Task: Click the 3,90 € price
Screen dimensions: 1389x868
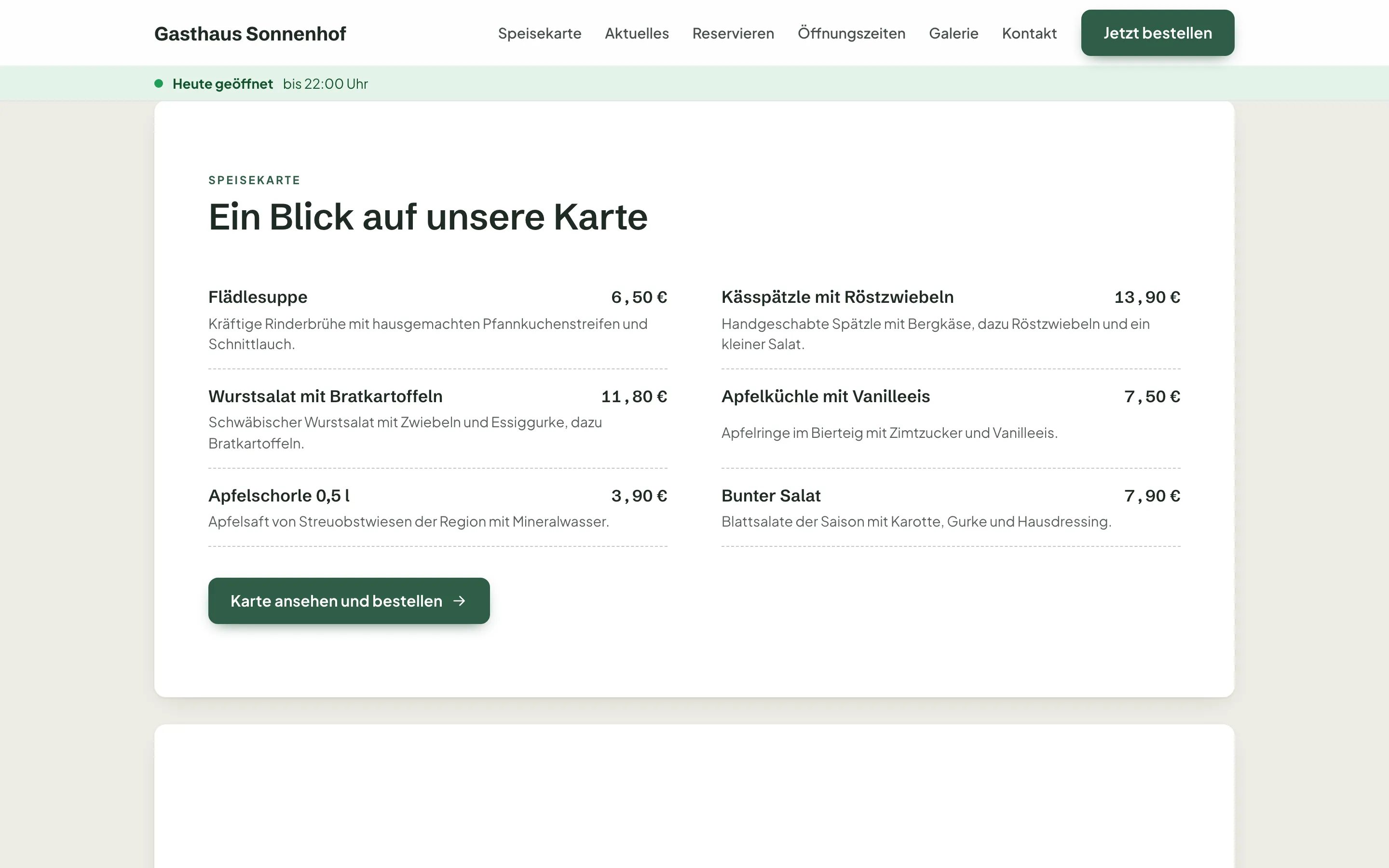Action: pyautogui.click(x=639, y=495)
